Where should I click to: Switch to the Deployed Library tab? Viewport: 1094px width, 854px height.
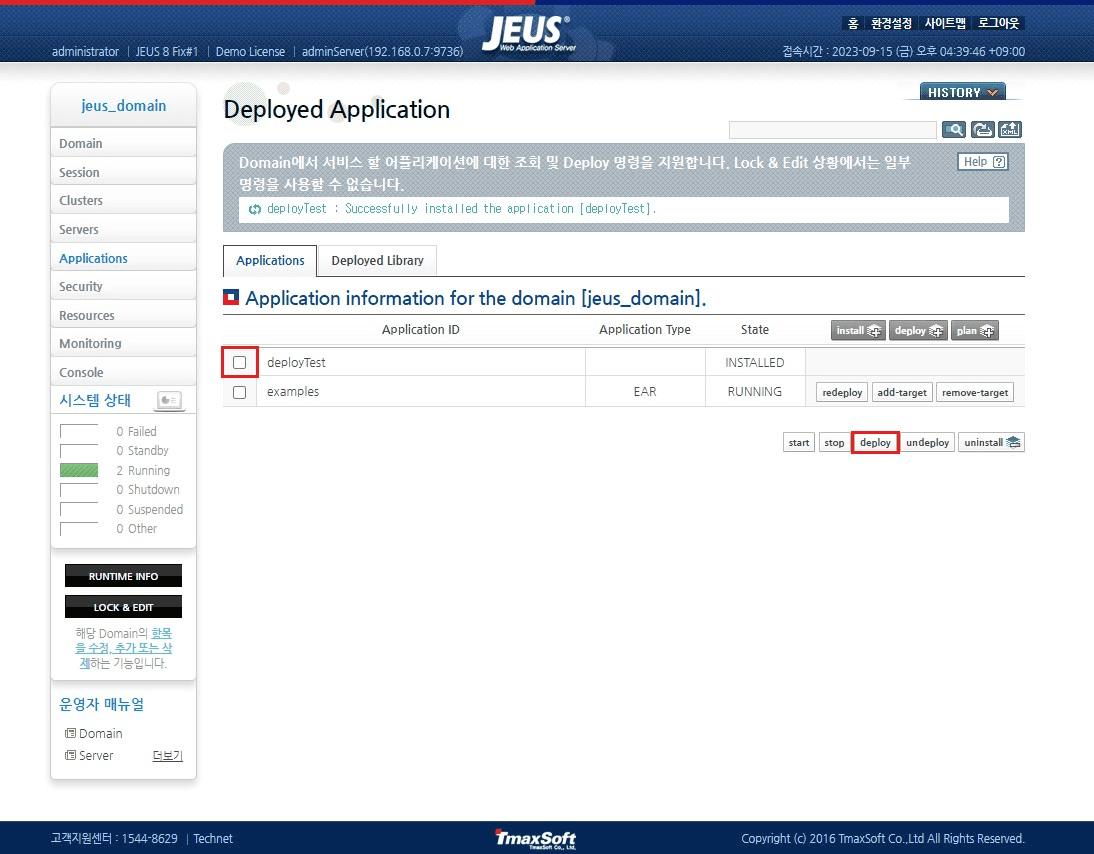(377, 260)
